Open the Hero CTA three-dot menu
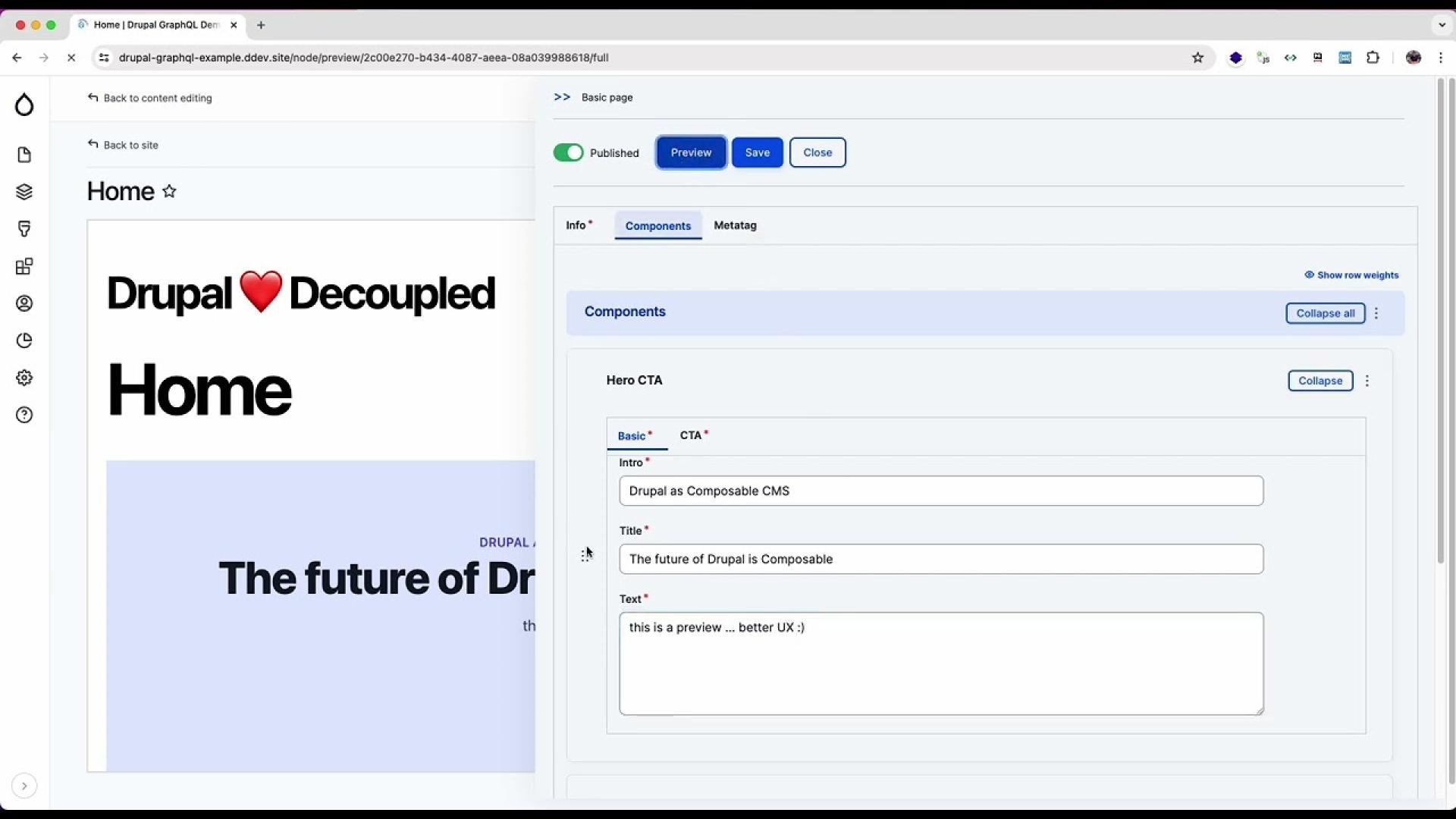1456x819 pixels. tap(1367, 381)
